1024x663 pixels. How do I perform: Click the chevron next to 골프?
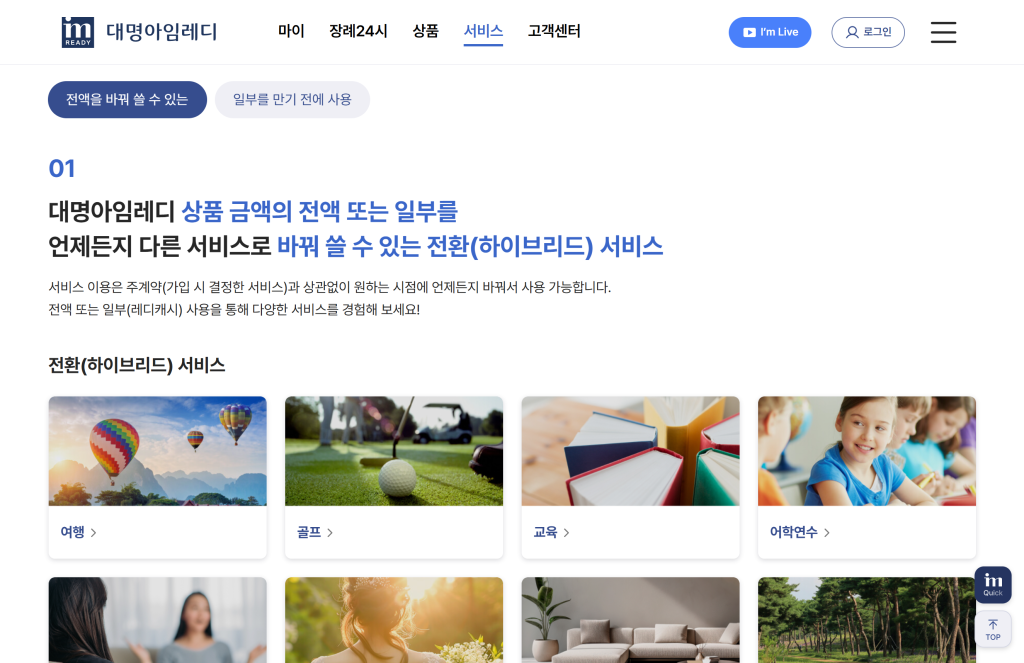point(330,533)
